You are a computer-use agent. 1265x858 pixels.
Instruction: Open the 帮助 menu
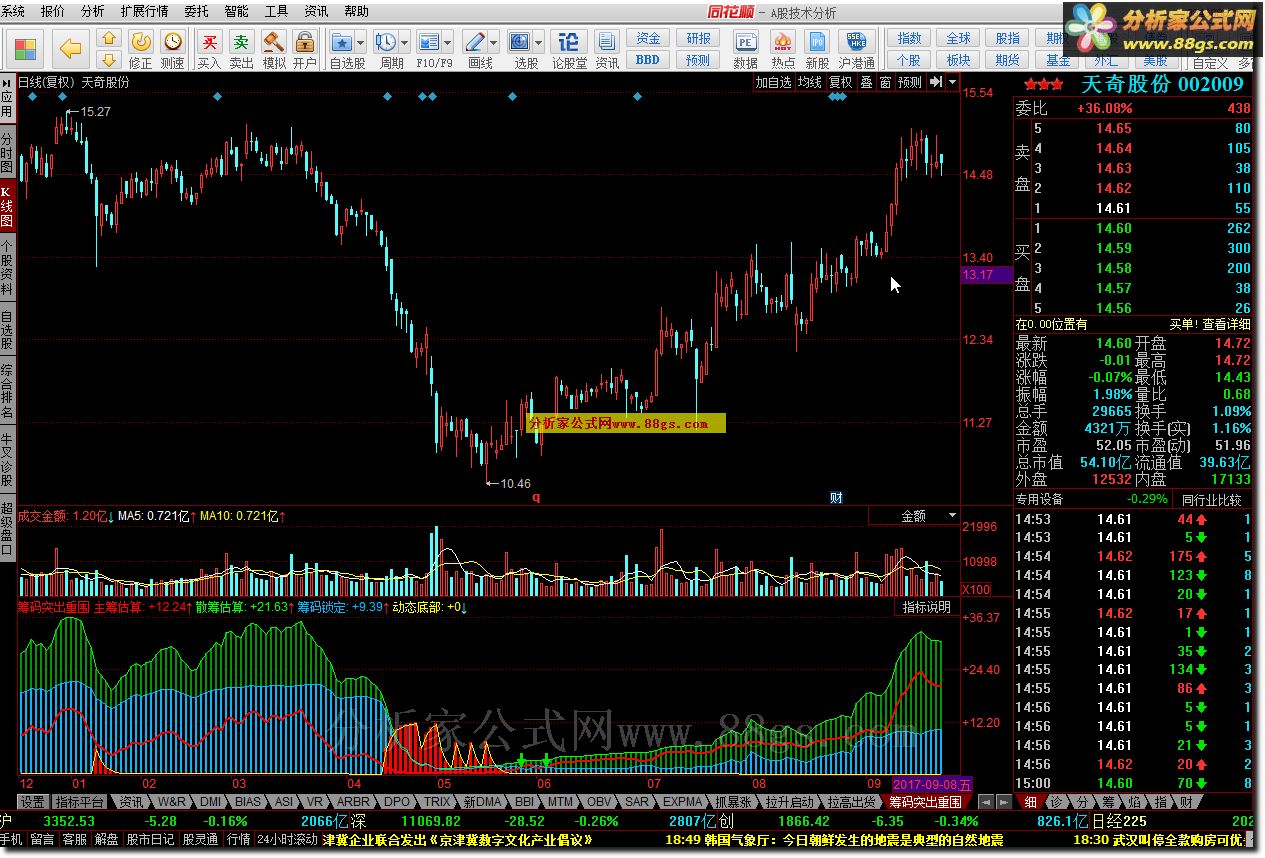coord(356,11)
